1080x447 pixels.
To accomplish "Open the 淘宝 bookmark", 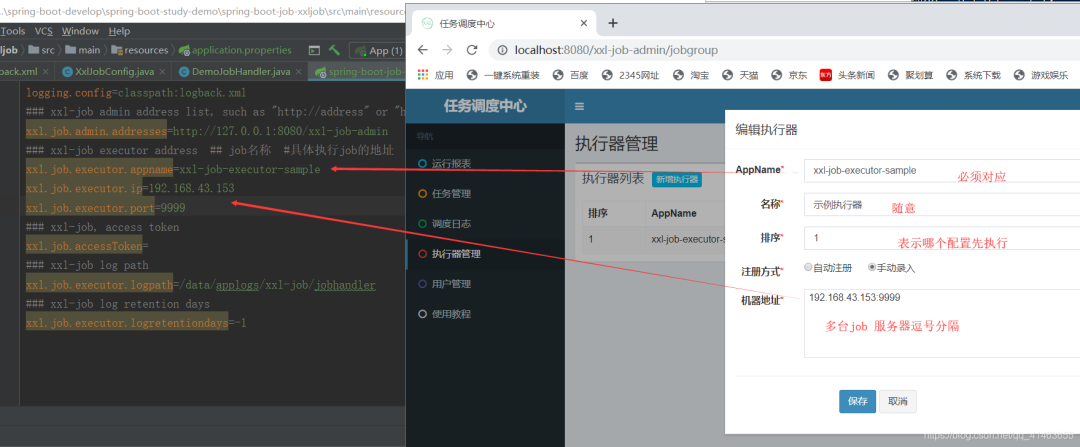I will 691,75.
